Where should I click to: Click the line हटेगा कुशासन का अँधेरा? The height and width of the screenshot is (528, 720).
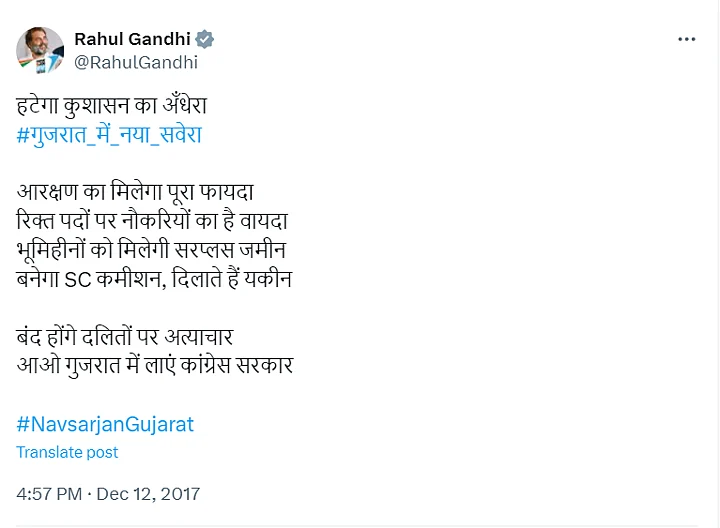click(x=118, y=105)
